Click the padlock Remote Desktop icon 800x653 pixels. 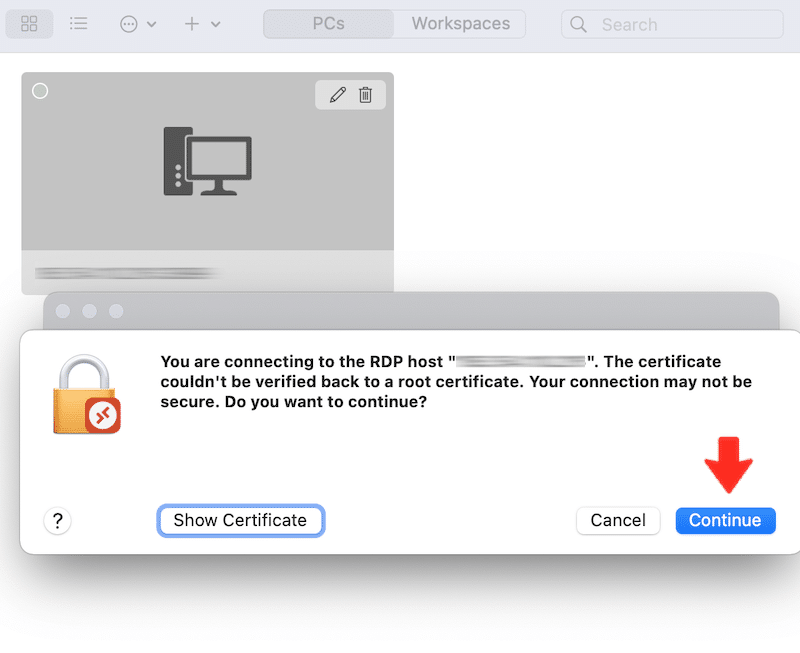point(87,394)
